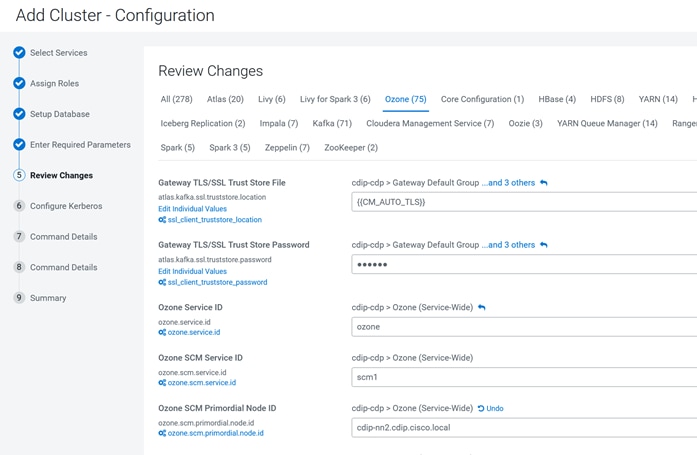Go to the Enter Required Parameters step

point(80,145)
